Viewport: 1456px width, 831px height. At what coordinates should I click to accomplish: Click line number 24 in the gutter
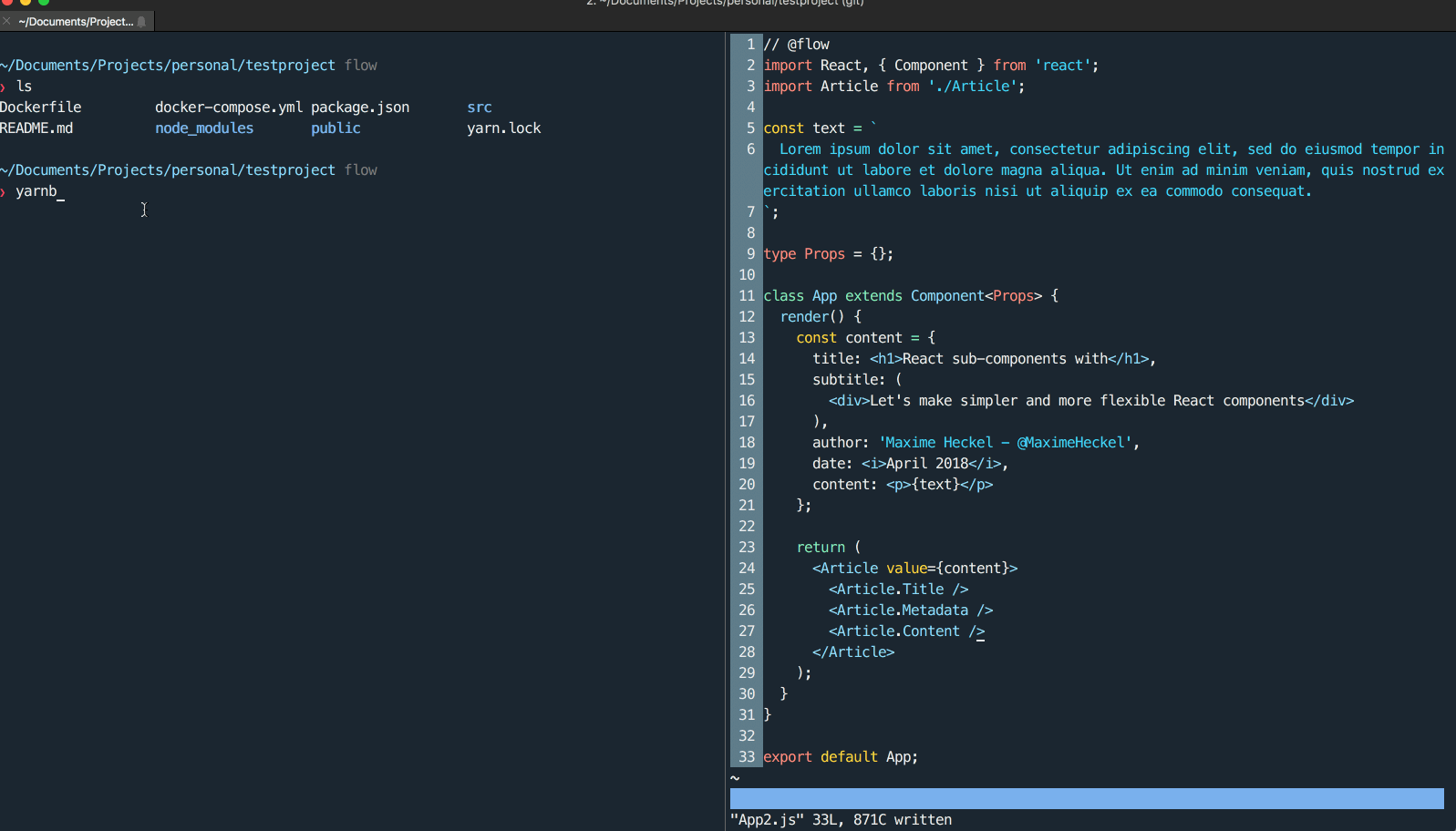coord(747,569)
